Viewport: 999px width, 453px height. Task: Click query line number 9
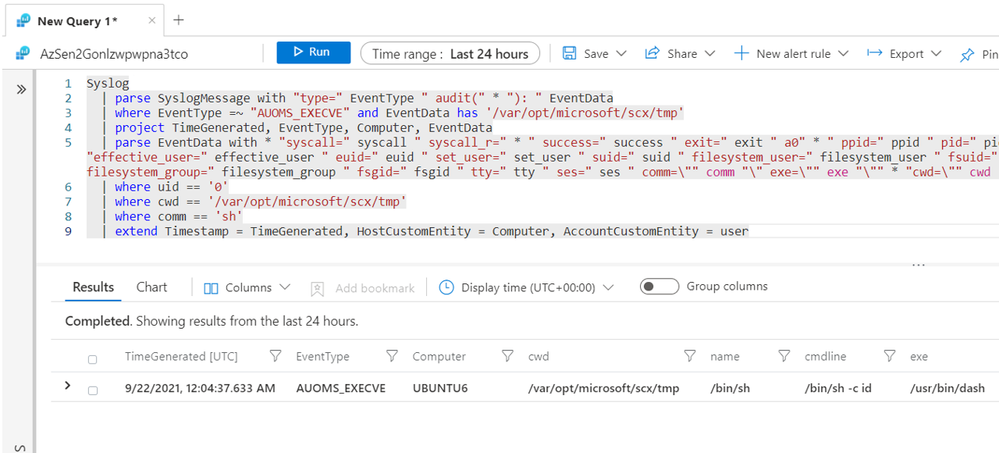pos(68,231)
